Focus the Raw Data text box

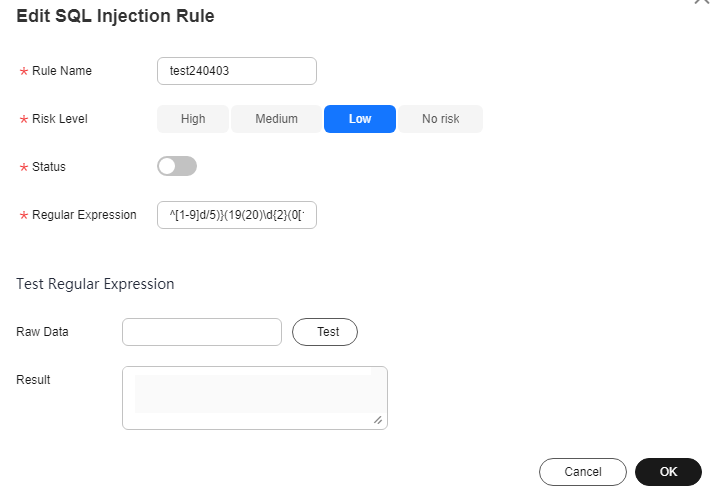coord(202,332)
